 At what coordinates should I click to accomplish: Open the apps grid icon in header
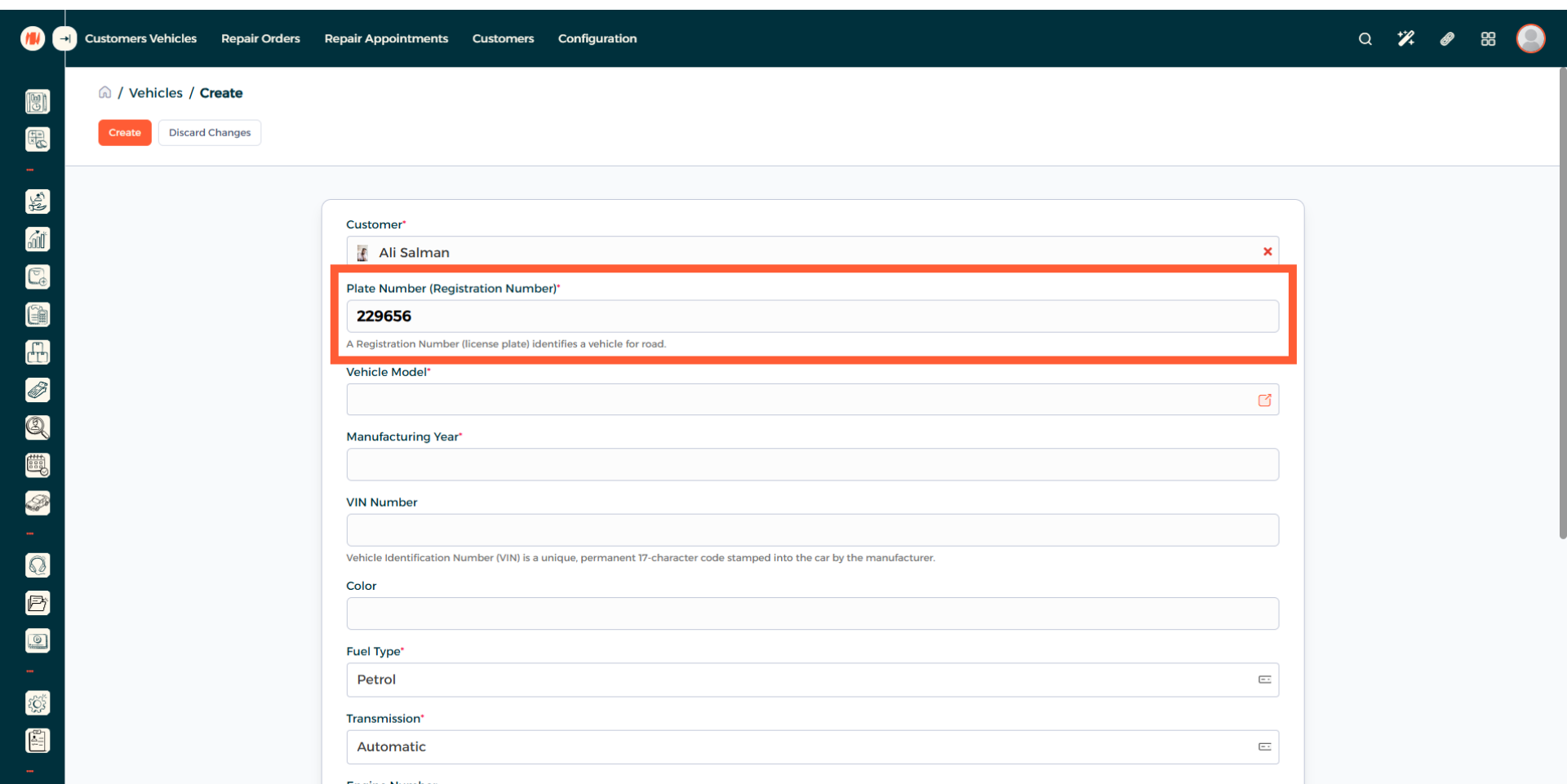(1488, 38)
